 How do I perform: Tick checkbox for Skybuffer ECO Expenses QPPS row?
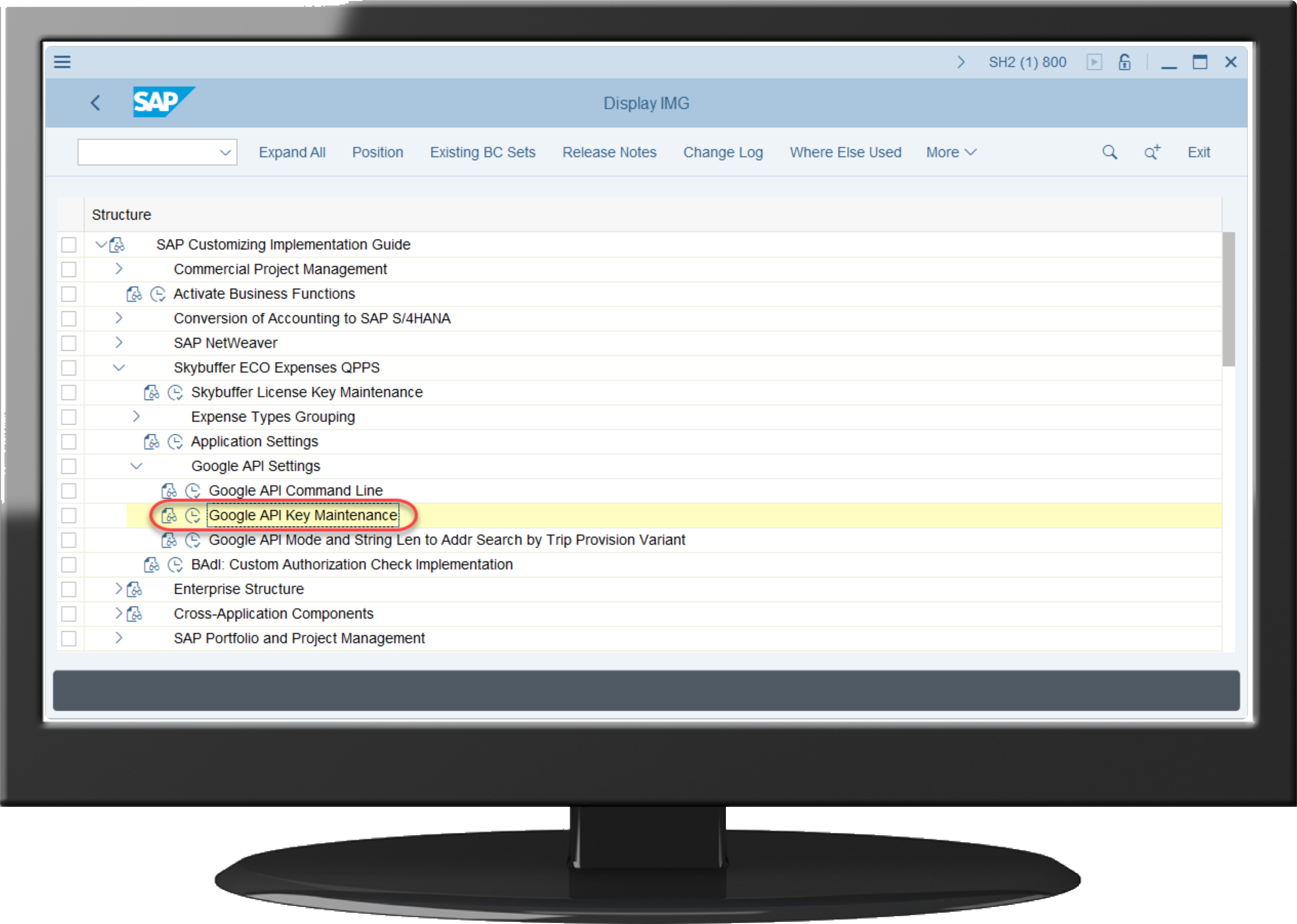[x=69, y=368]
